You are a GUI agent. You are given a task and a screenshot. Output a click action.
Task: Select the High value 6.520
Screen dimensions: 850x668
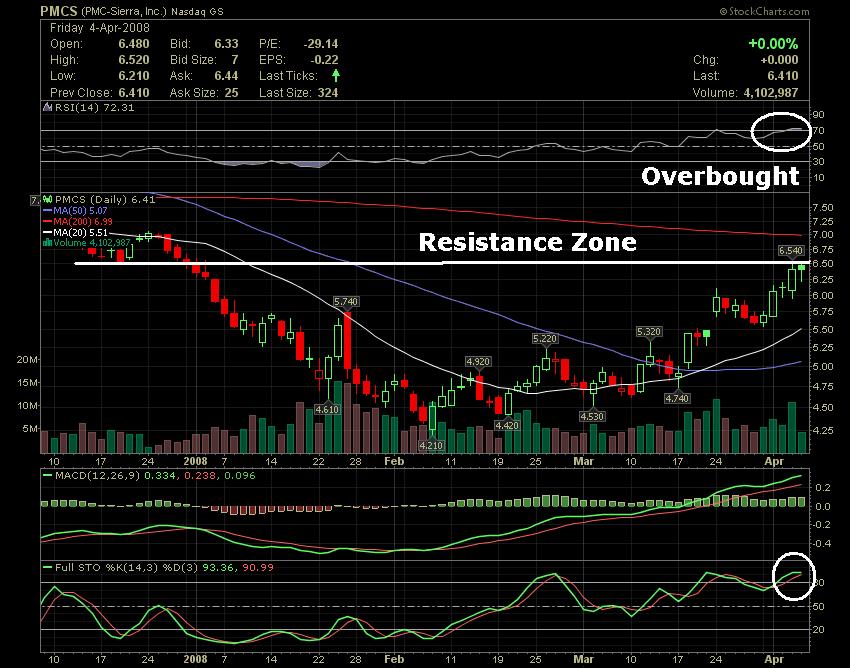pyautogui.click(x=134, y=60)
